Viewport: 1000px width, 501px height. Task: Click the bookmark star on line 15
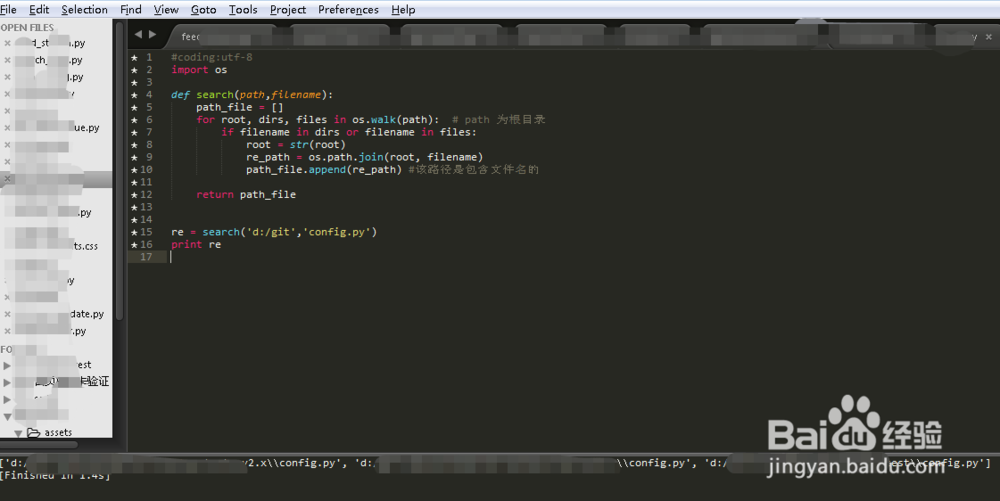click(135, 232)
